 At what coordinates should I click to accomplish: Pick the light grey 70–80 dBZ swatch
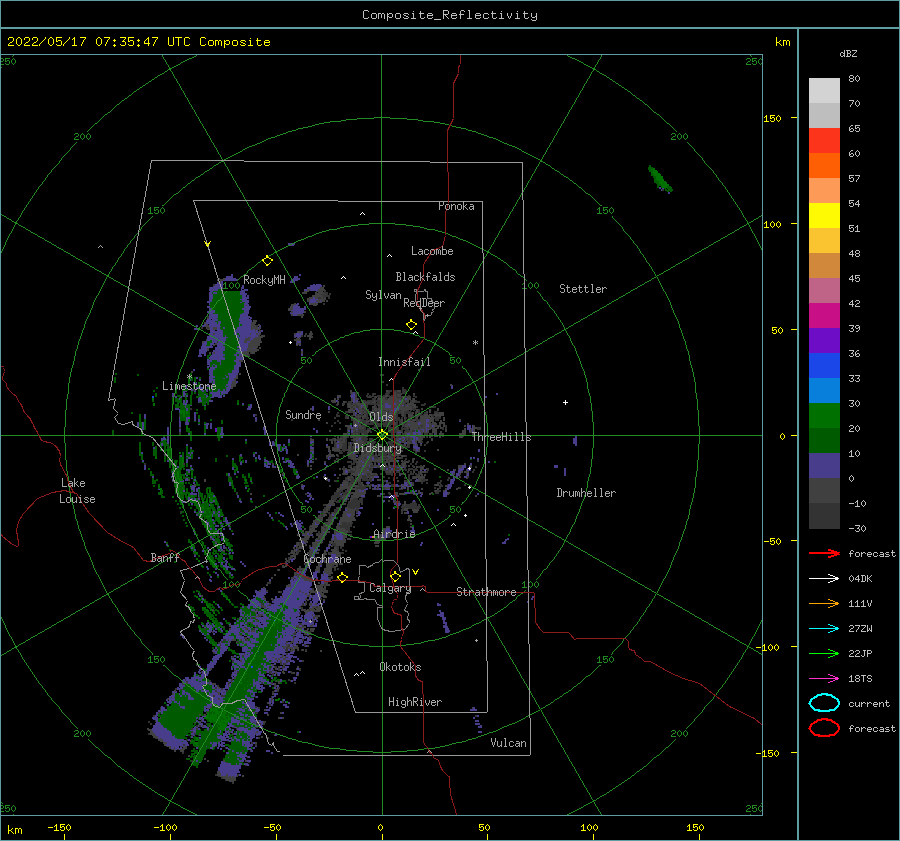click(x=824, y=90)
